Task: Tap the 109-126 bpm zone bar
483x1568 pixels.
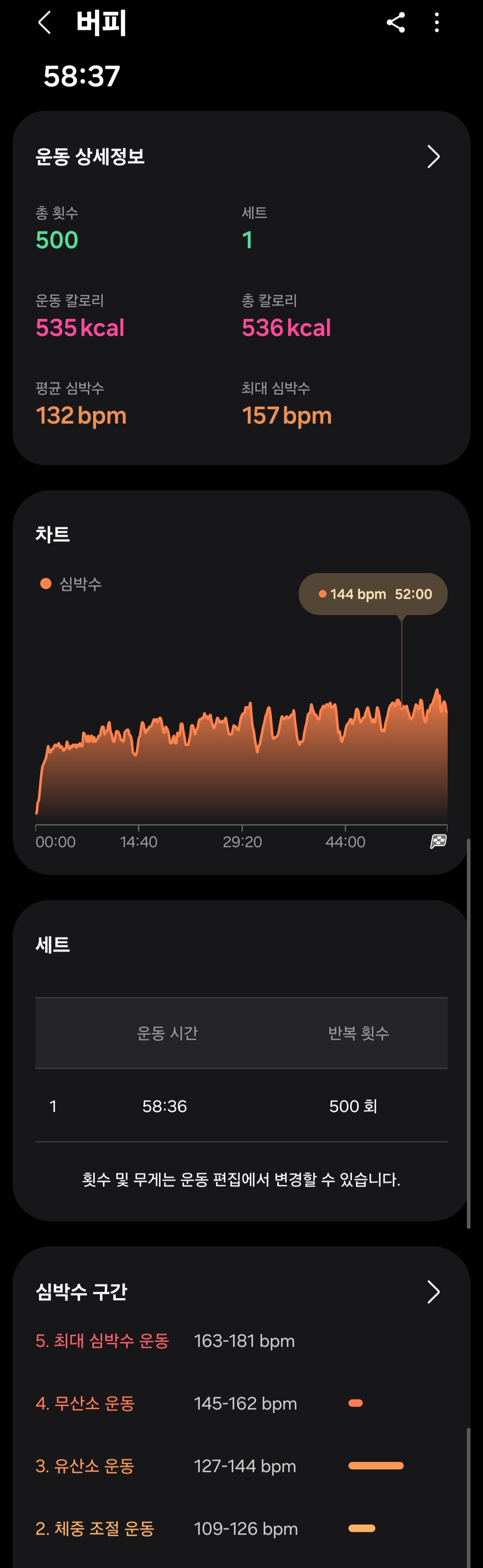Action: pos(362,1528)
